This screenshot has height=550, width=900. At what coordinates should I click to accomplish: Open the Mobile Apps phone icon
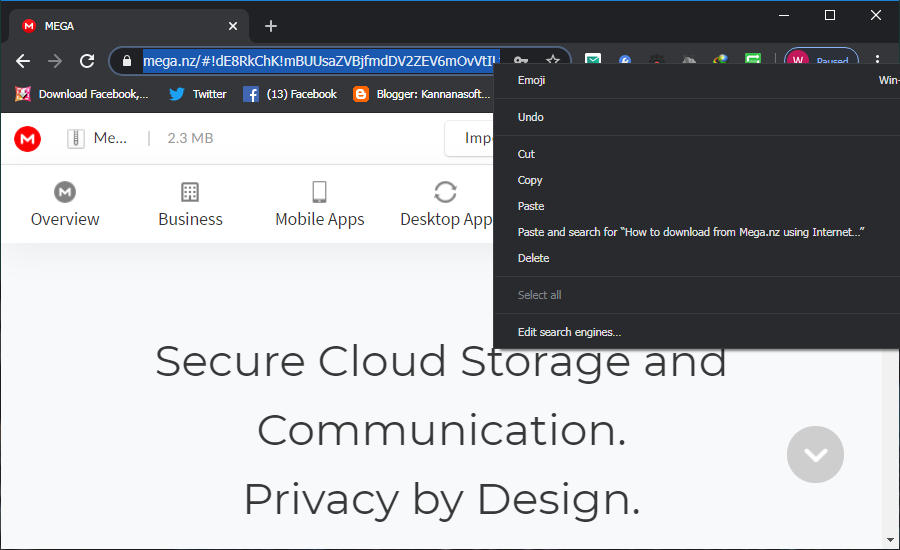pos(319,192)
